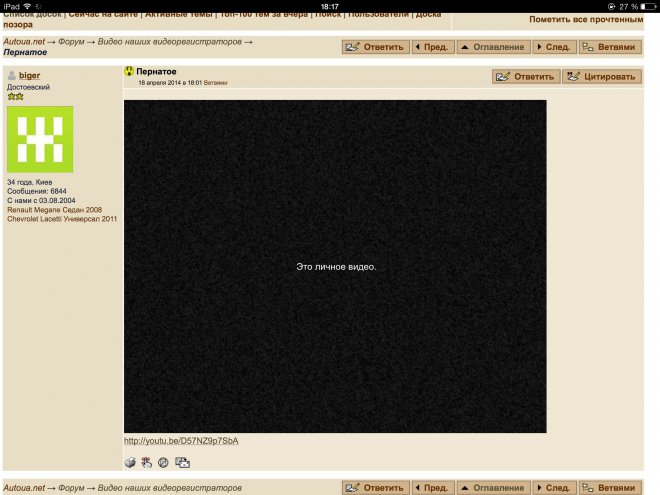Open biger's green avatar image
Screen dimensions: 660x495
(40, 139)
